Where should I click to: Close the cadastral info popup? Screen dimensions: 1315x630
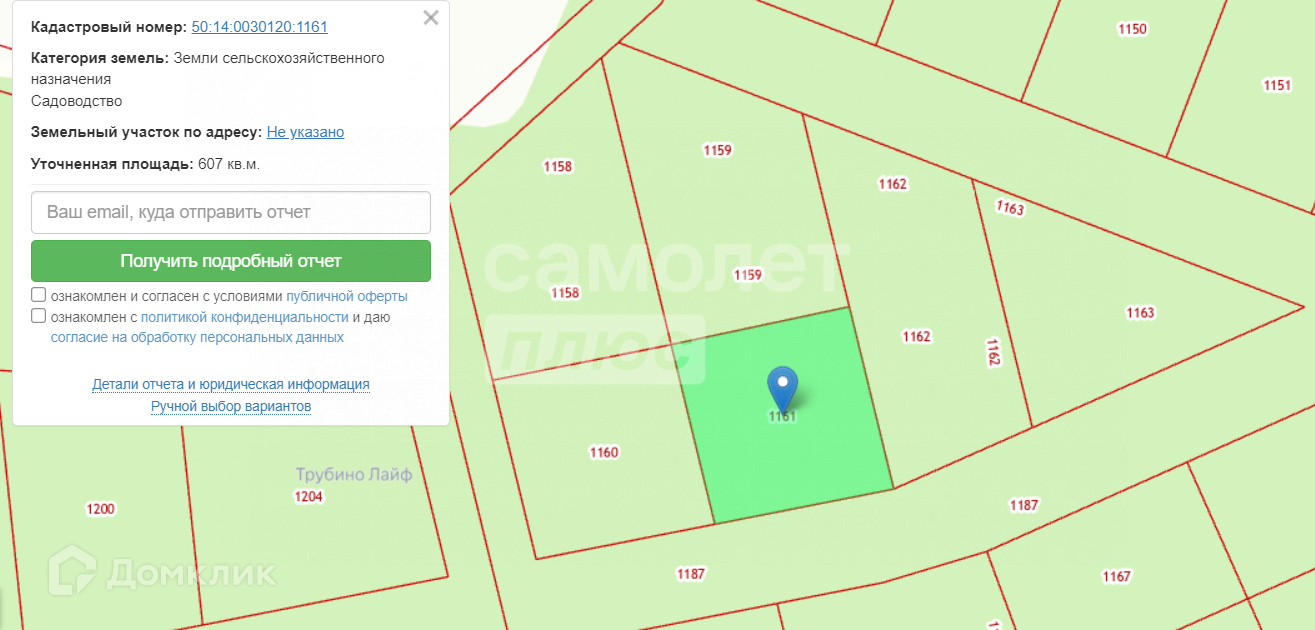(x=431, y=17)
